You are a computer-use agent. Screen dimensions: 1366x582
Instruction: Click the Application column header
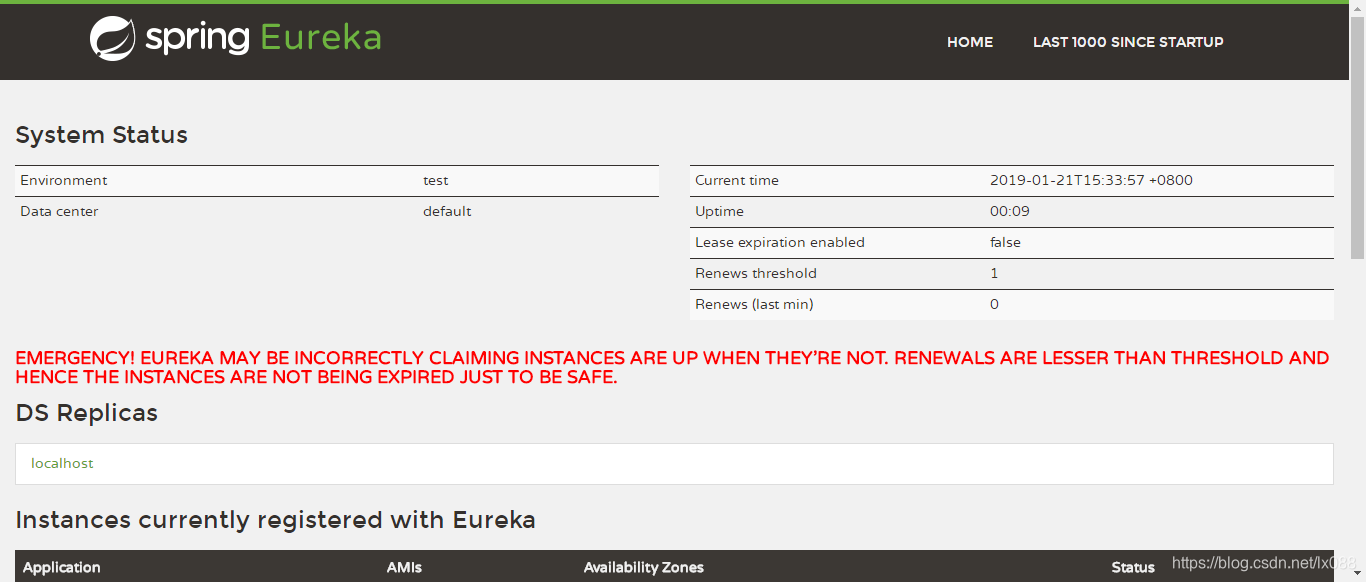pos(62,567)
